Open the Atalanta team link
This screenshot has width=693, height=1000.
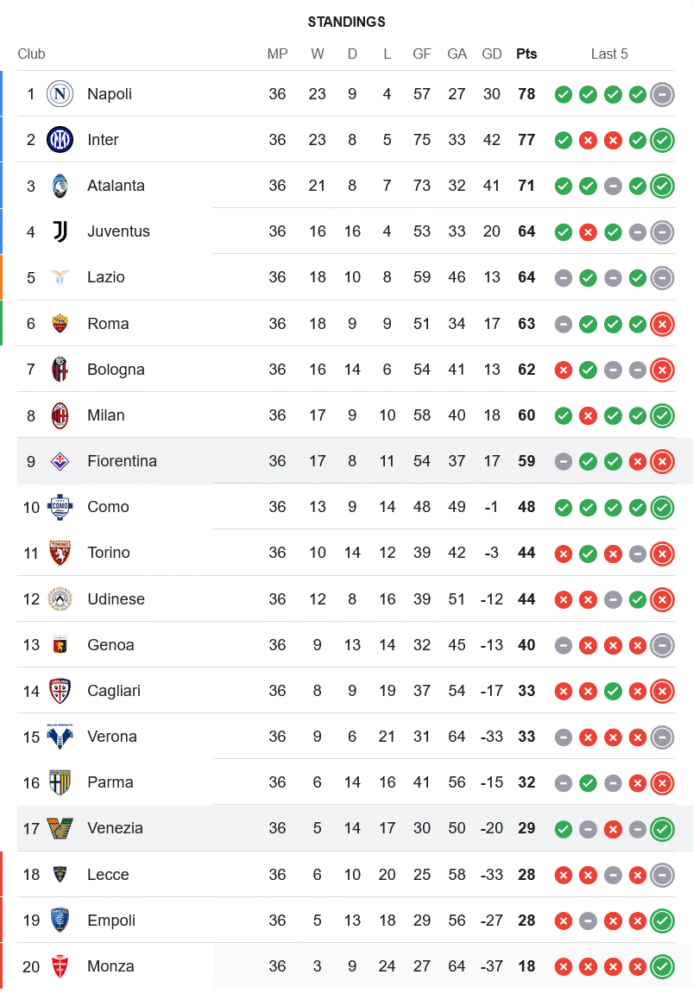[x=116, y=186]
